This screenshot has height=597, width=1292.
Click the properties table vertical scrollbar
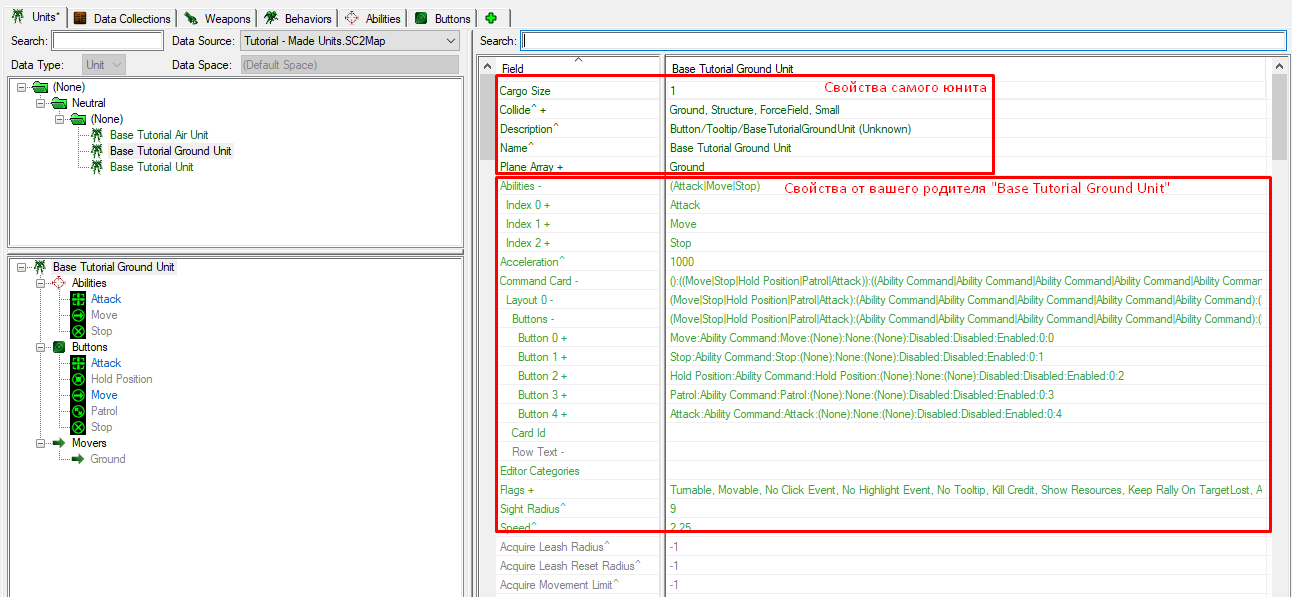coord(1279,115)
